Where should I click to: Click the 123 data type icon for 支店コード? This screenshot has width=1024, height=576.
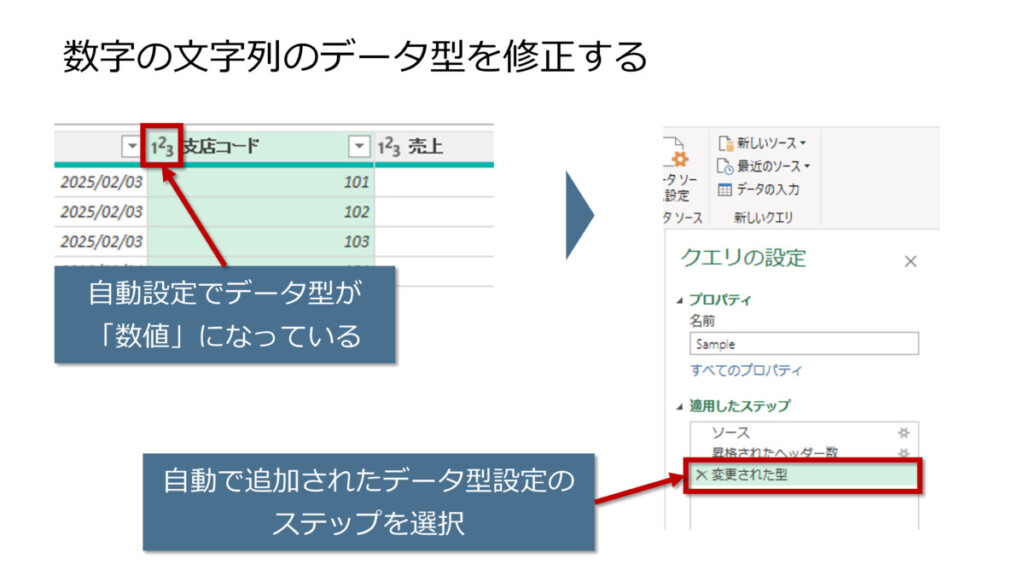point(162,147)
